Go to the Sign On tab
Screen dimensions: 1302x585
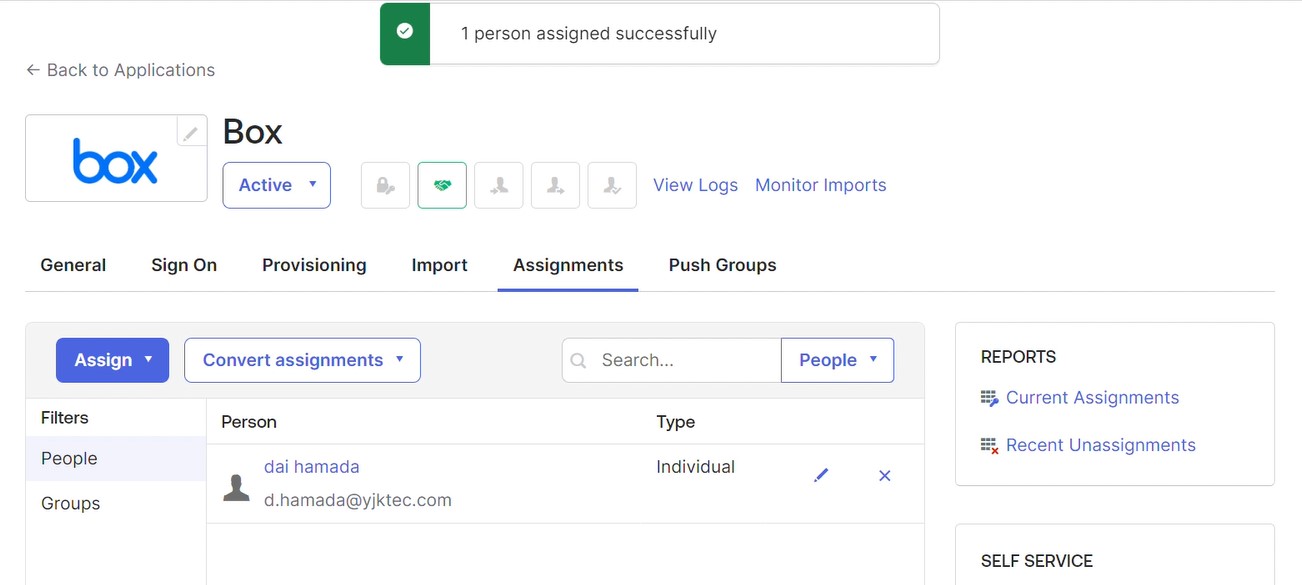click(184, 265)
